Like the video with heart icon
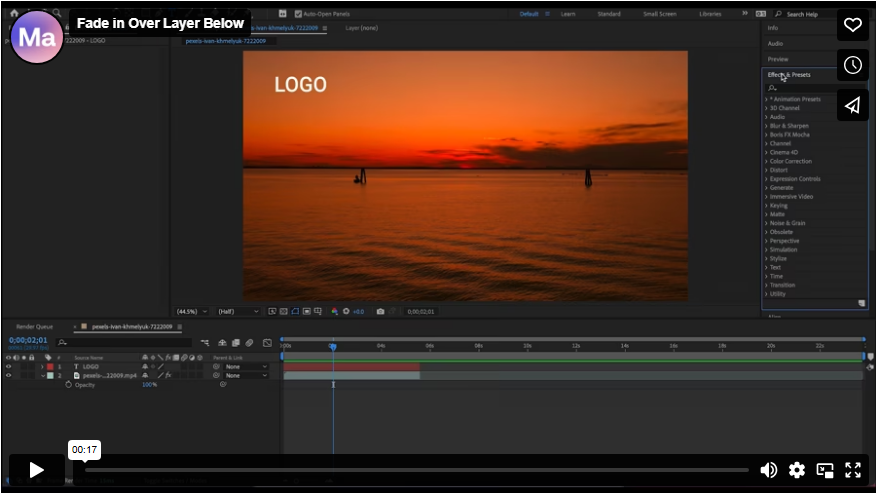 point(852,25)
